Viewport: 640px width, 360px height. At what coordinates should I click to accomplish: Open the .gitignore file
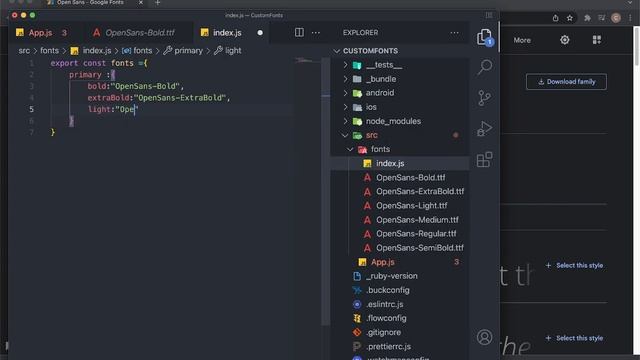(x=383, y=332)
